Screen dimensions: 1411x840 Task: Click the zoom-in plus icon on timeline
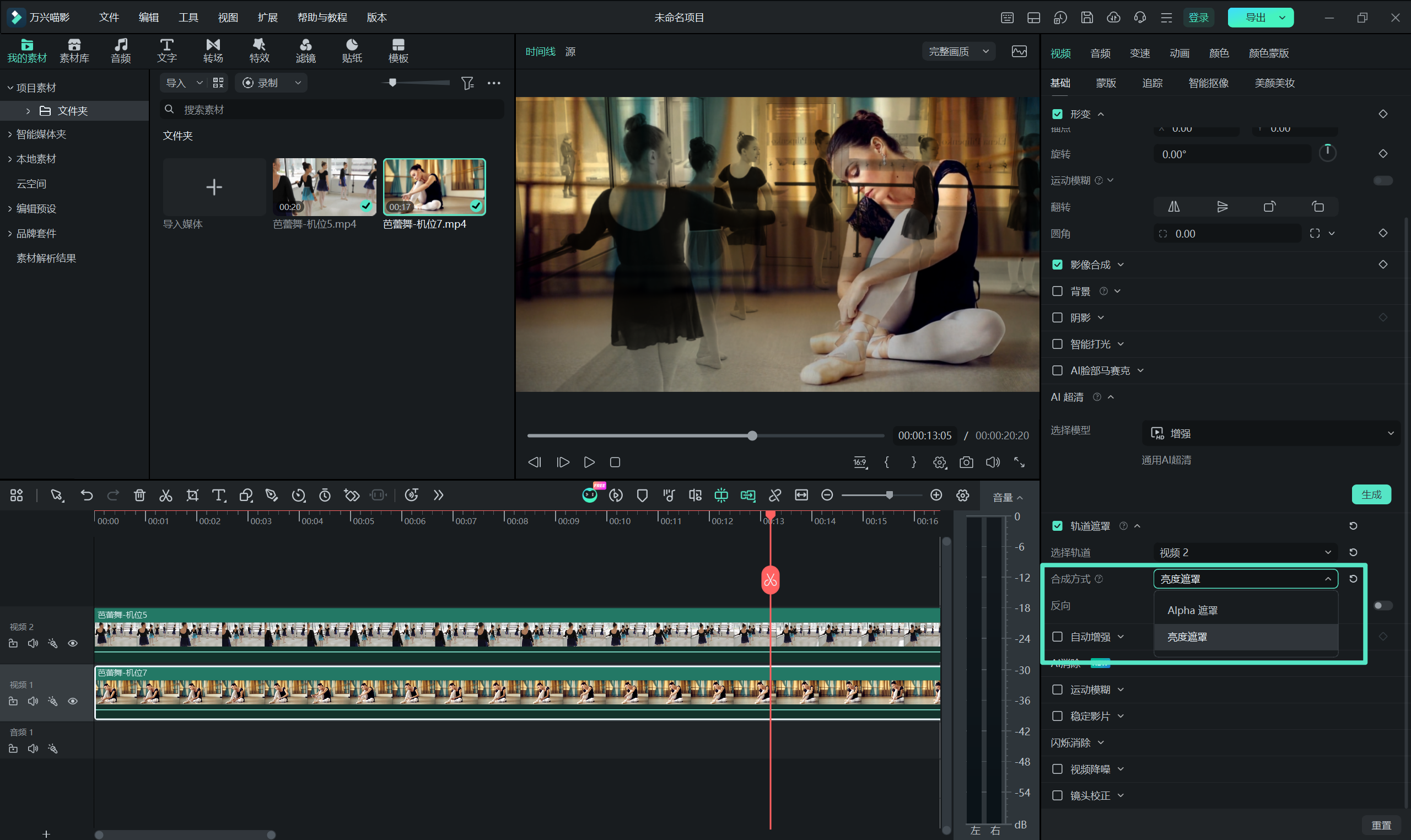coord(936,496)
